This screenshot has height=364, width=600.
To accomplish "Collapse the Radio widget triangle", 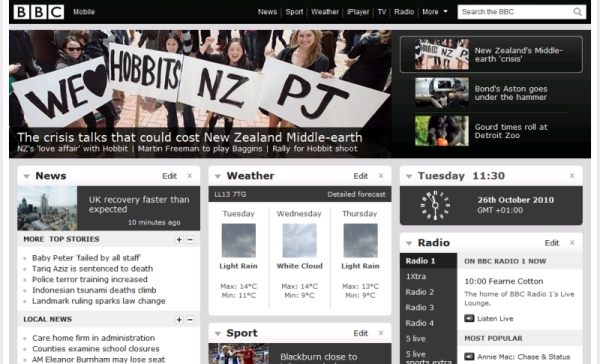I will coord(409,243).
